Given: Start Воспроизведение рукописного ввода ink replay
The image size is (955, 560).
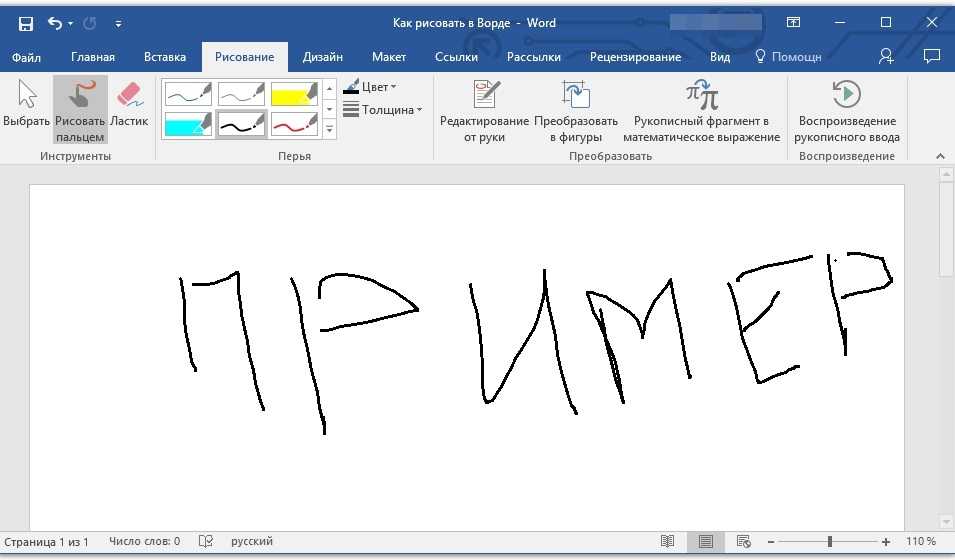Looking at the screenshot, I should 847,111.
